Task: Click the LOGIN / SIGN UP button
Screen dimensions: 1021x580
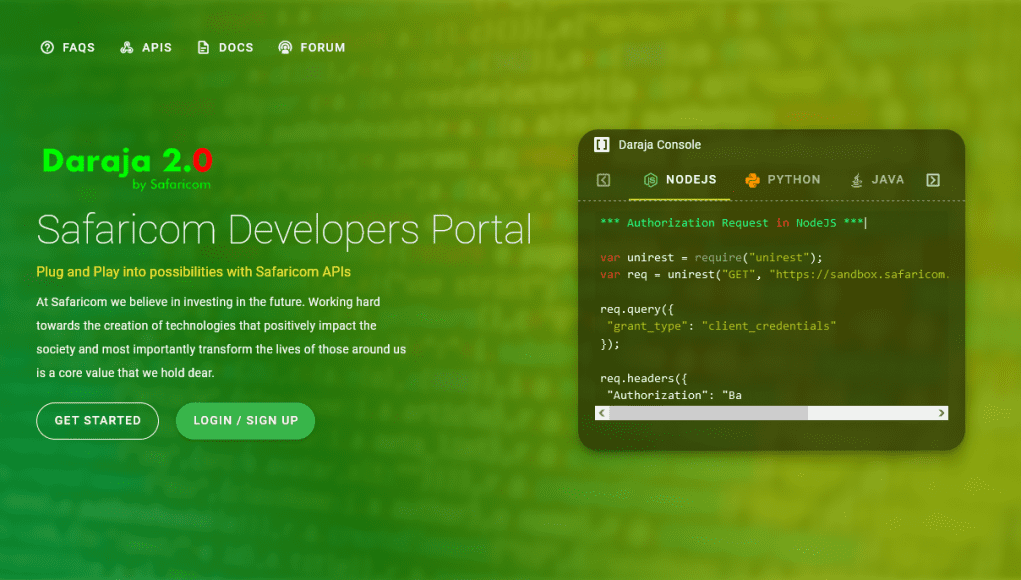Action: click(x=245, y=421)
